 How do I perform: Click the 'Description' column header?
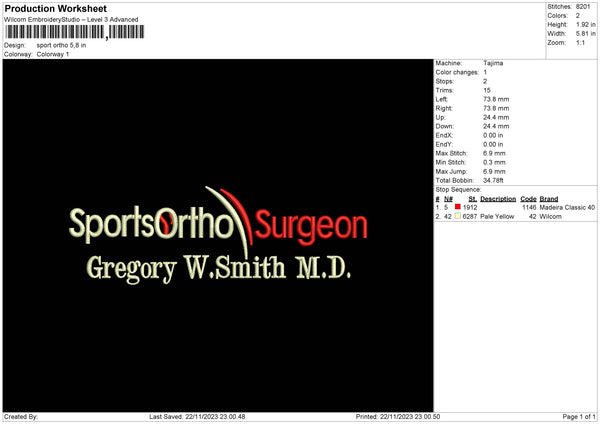498,199
